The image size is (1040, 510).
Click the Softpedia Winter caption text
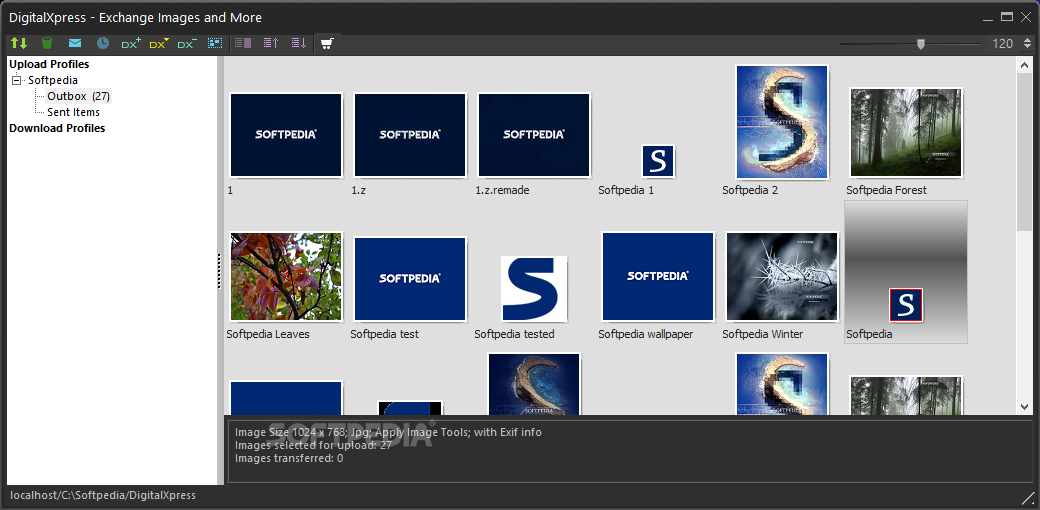tap(763, 334)
